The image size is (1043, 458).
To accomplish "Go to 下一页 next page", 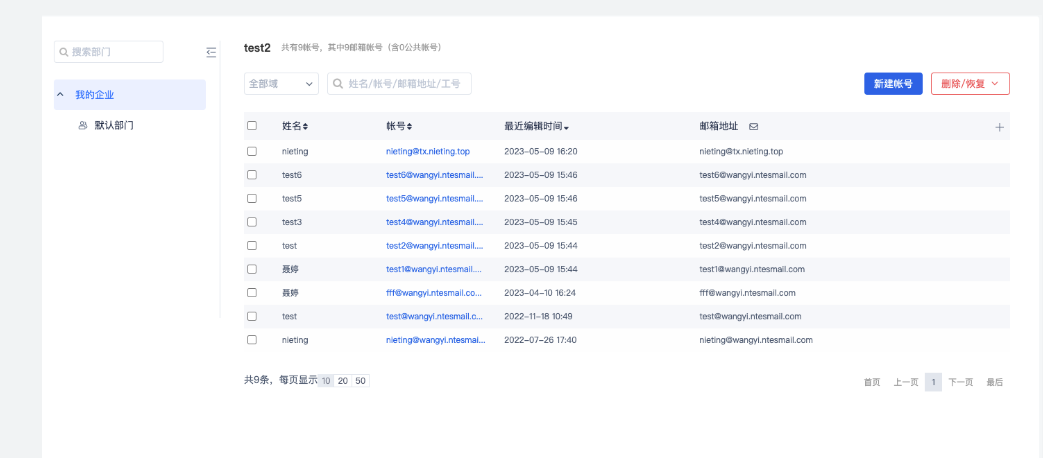I will [961, 382].
